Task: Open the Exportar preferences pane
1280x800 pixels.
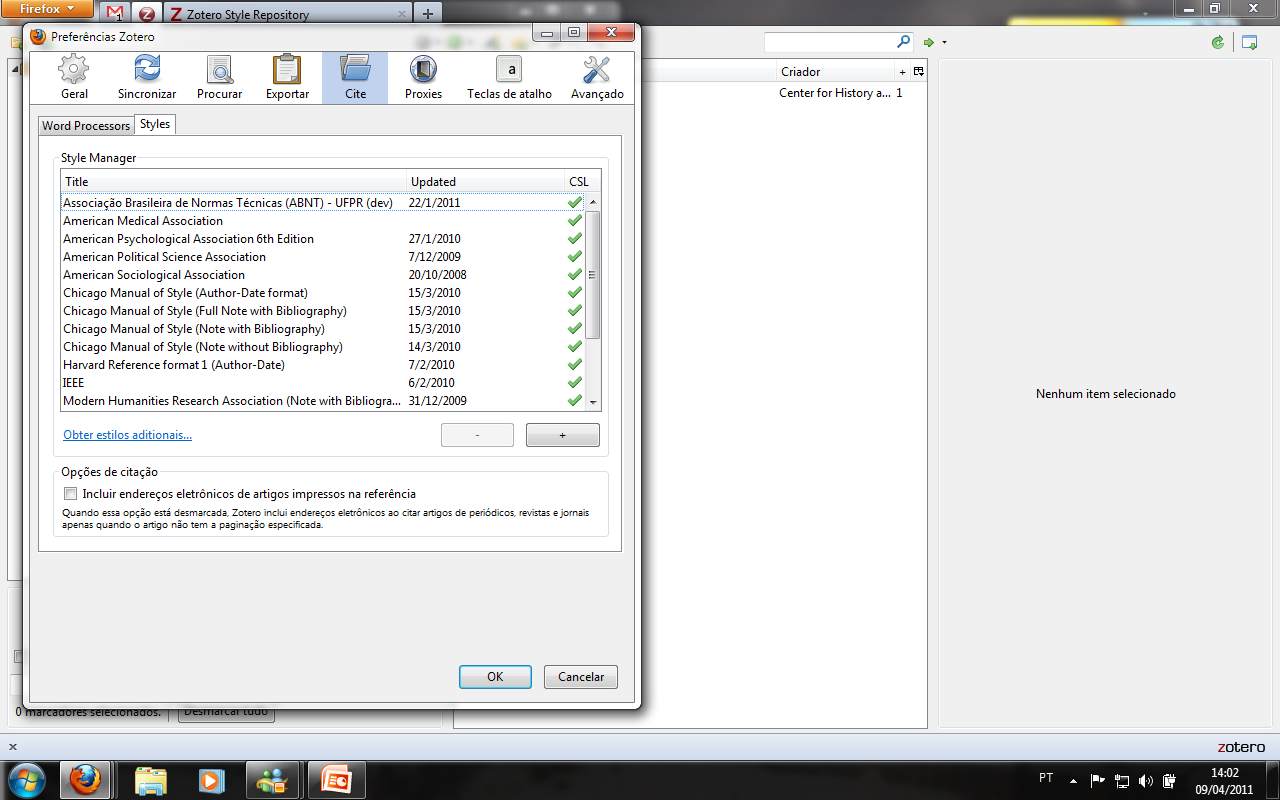Action: click(x=287, y=78)
